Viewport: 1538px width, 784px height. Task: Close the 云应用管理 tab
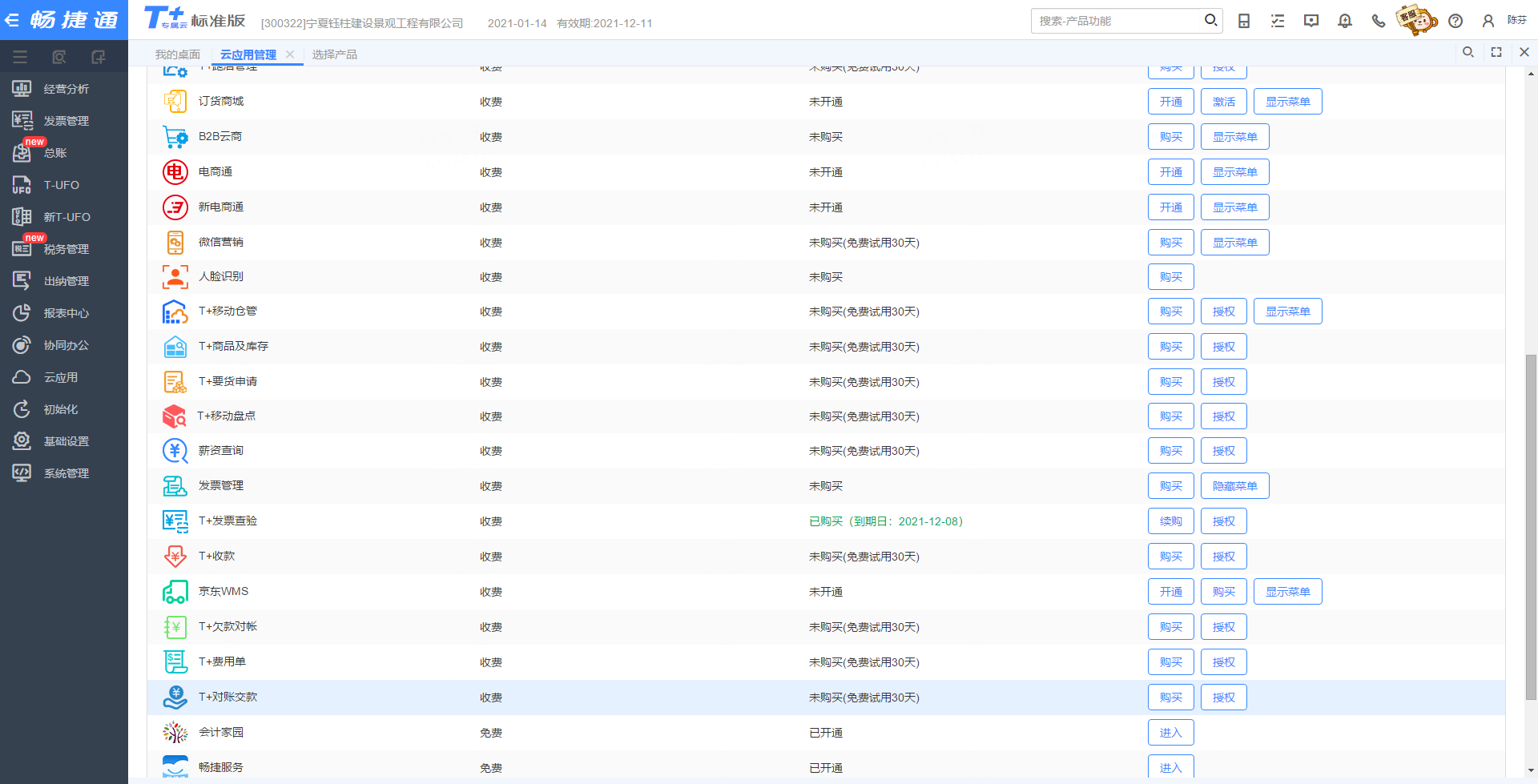click(290, 54)
